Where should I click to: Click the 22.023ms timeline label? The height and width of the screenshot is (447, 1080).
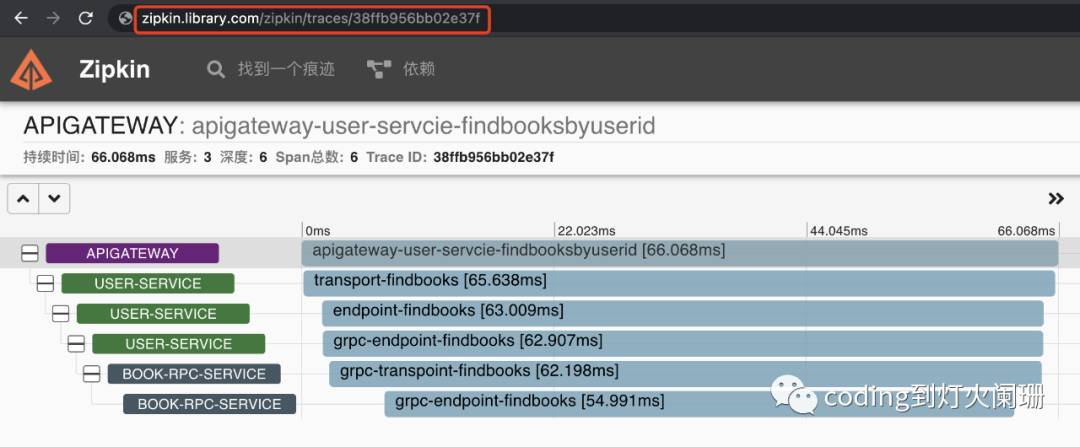pyautogui.click(x=586, y=231)
